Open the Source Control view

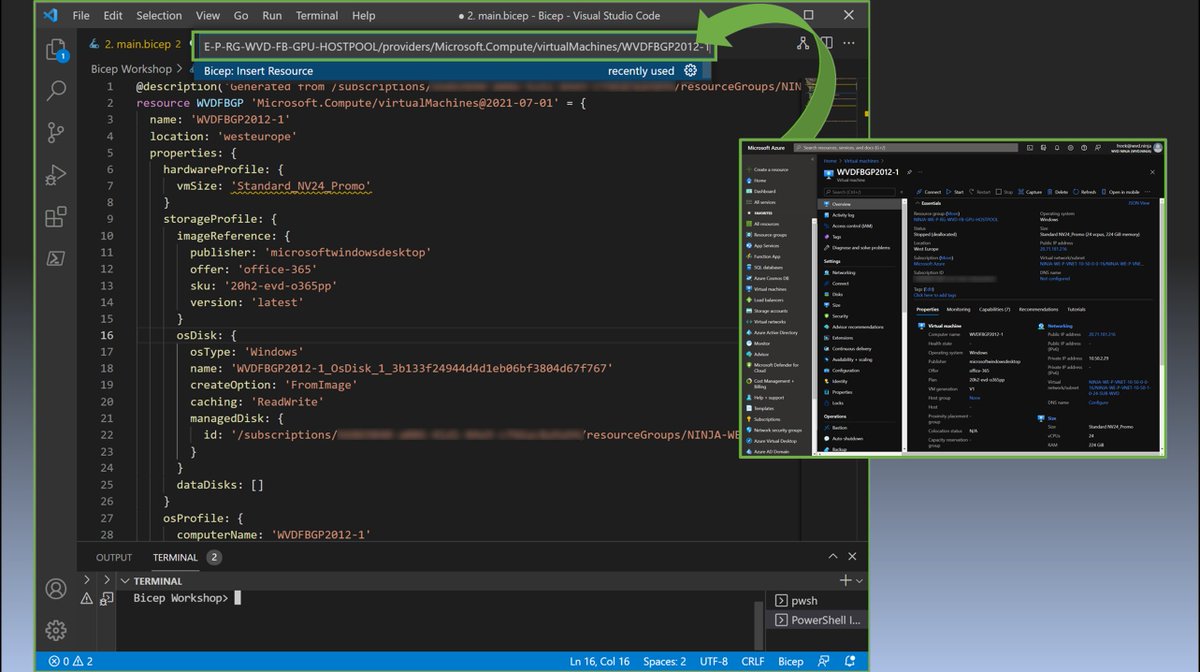pyautogui.click(x=56, y=133)
